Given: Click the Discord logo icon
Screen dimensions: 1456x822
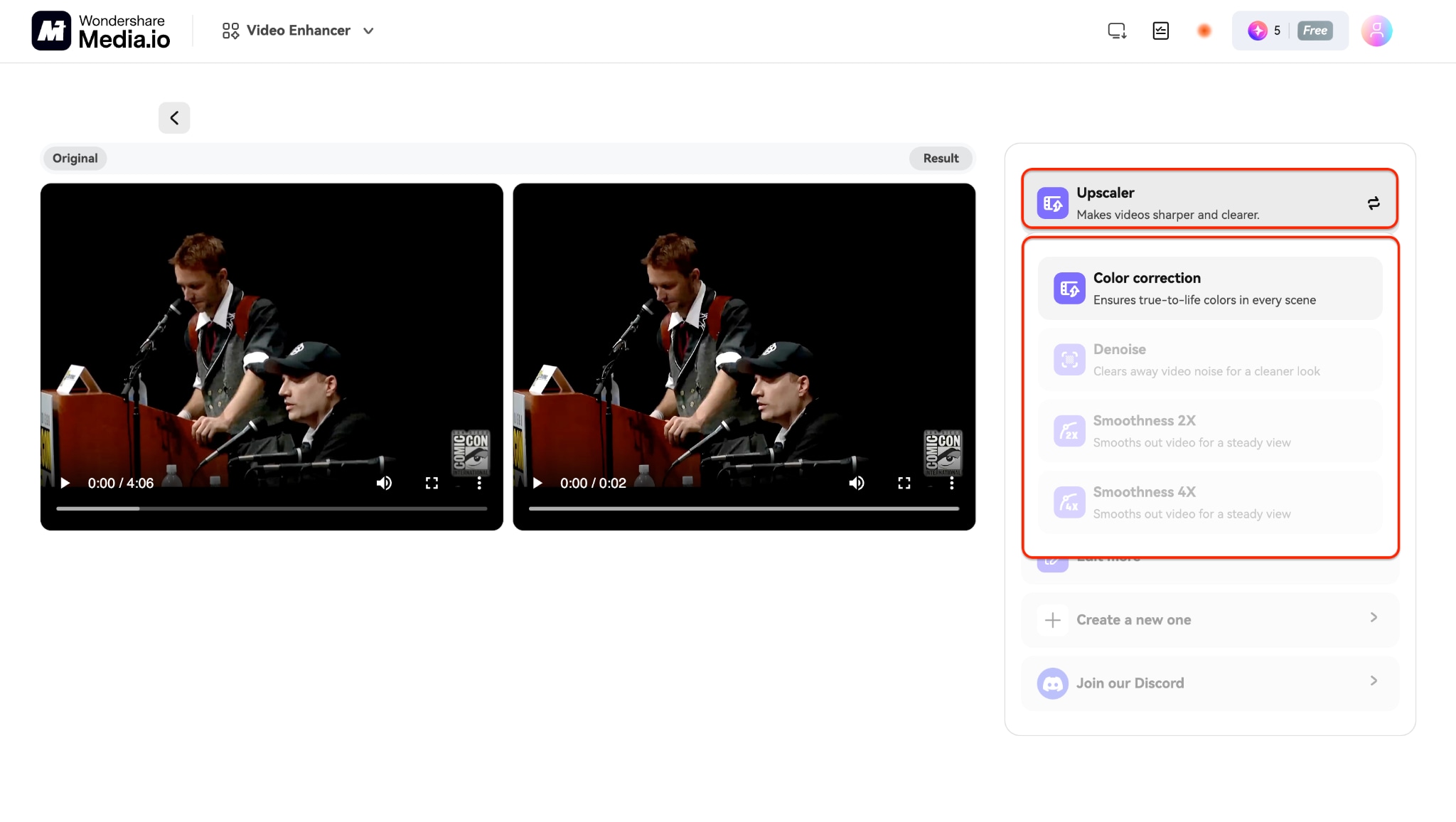Looking at the screenshot, I should (x=1052, y=683).
